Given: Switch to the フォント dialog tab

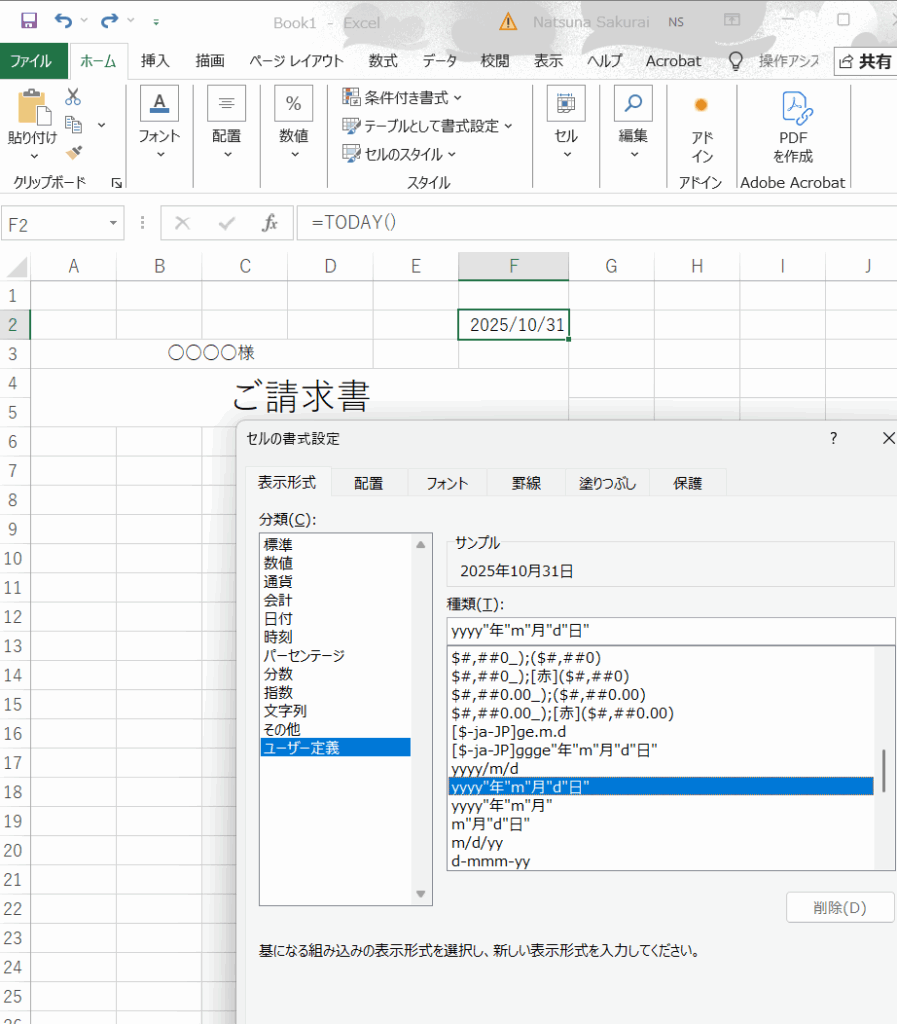Looking at the screenshot, I should pos(447,483).
